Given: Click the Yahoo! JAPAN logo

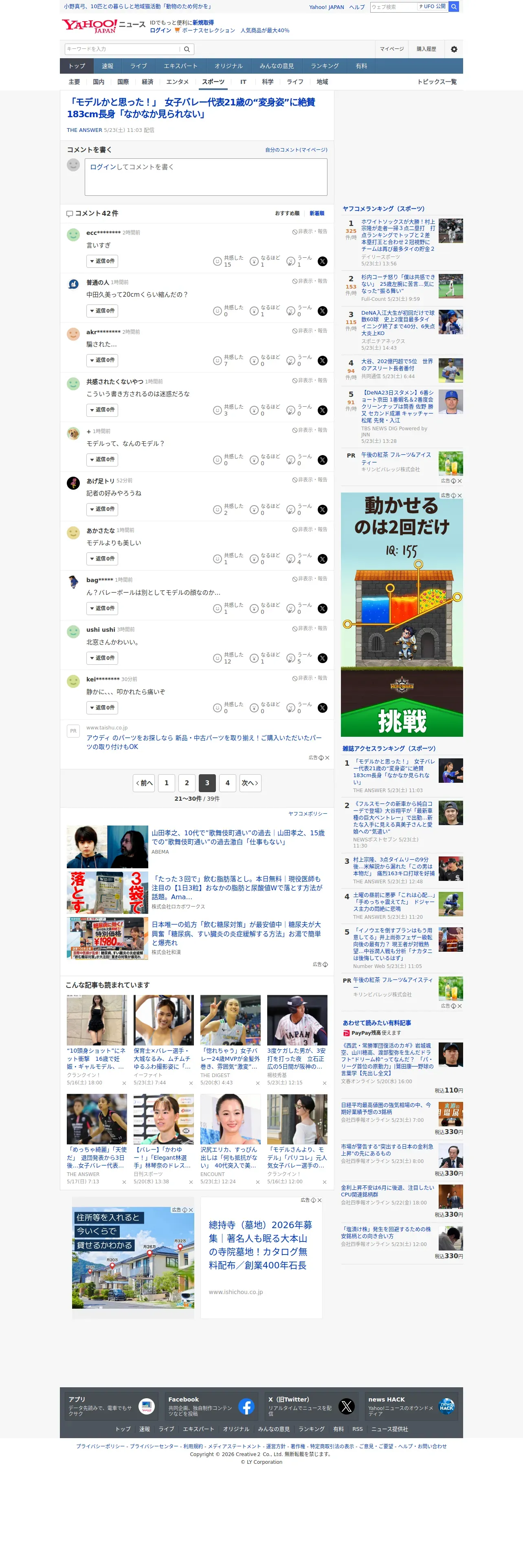Looking at the screenshot, I should coord(89,26).
